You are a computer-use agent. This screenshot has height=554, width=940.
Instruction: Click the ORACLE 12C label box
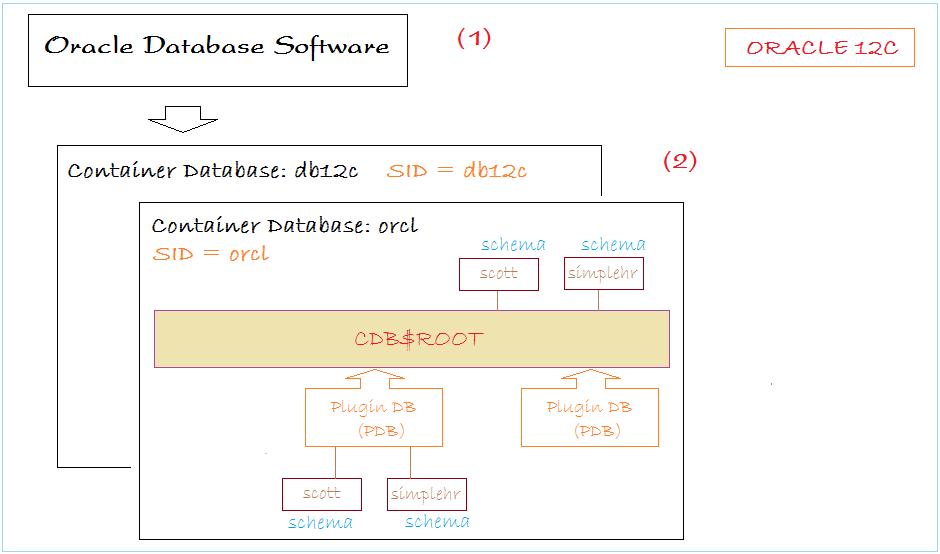[x=820, y=47]
